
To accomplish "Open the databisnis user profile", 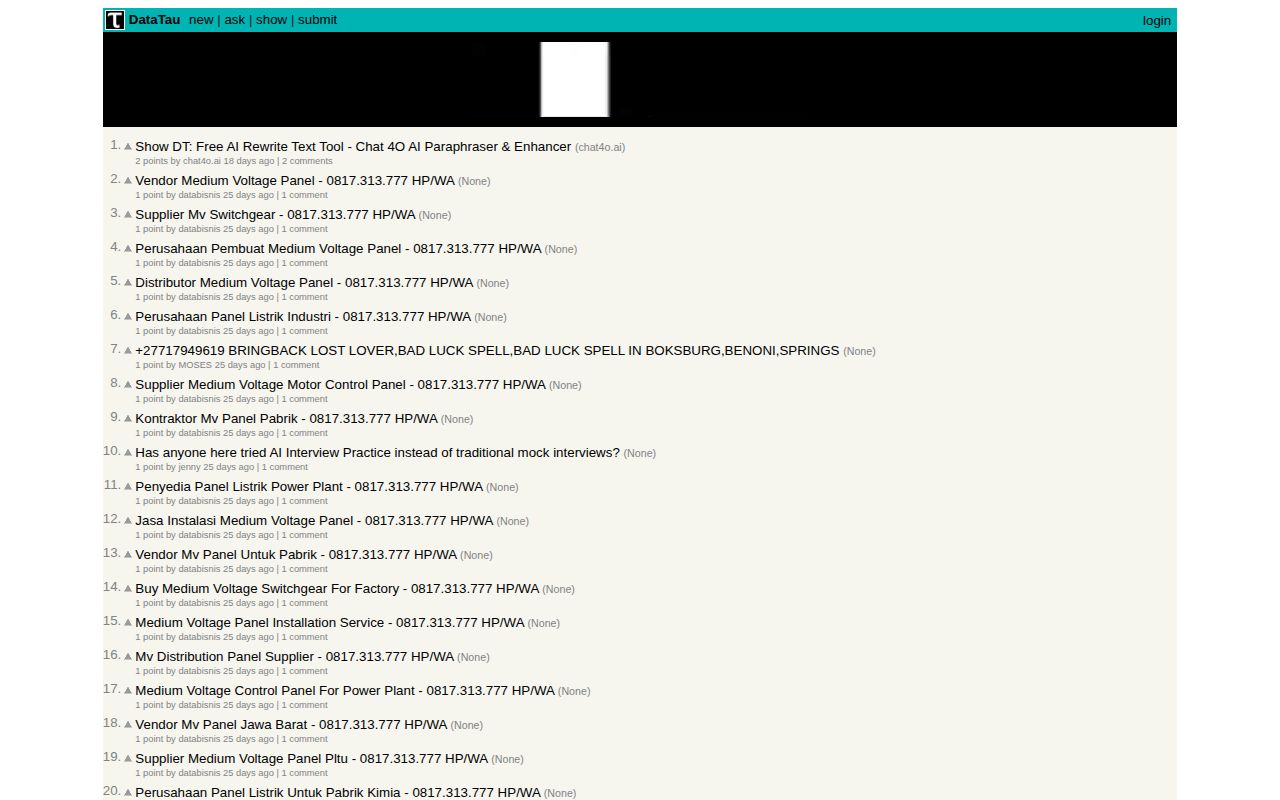I will [x=200, y=194].
